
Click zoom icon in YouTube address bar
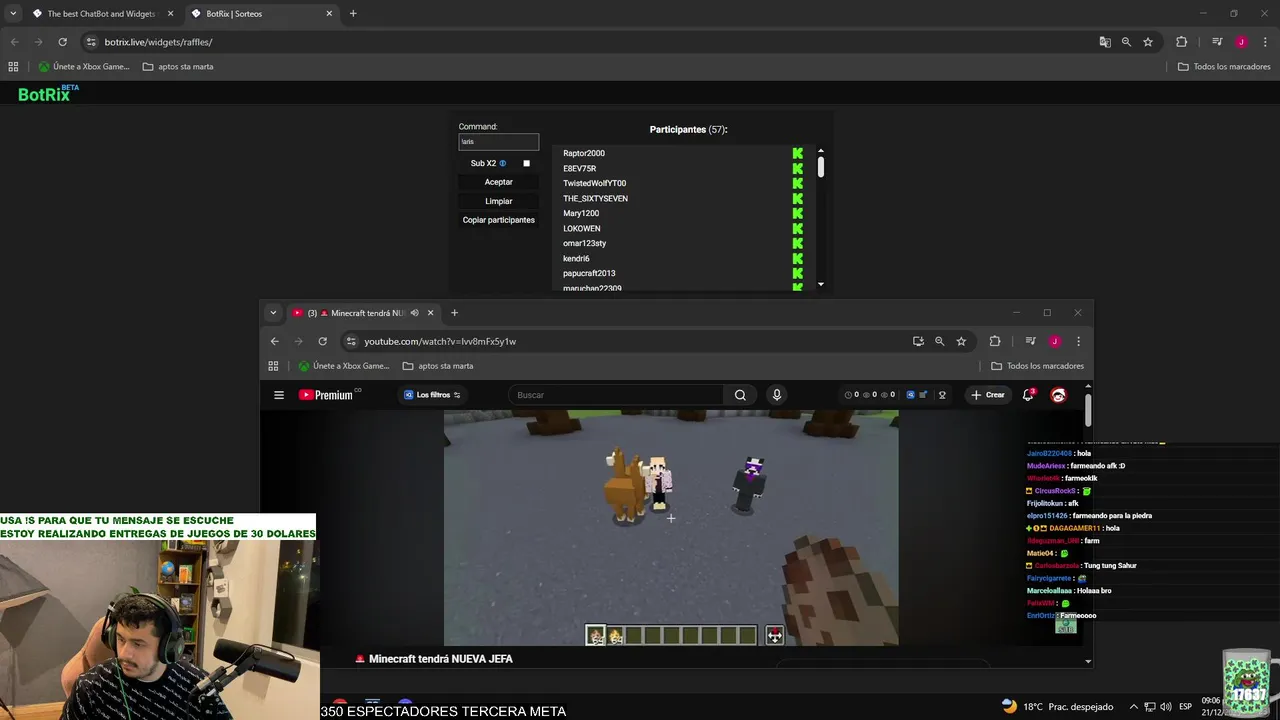pyautogui.click(x=939, y=341)
